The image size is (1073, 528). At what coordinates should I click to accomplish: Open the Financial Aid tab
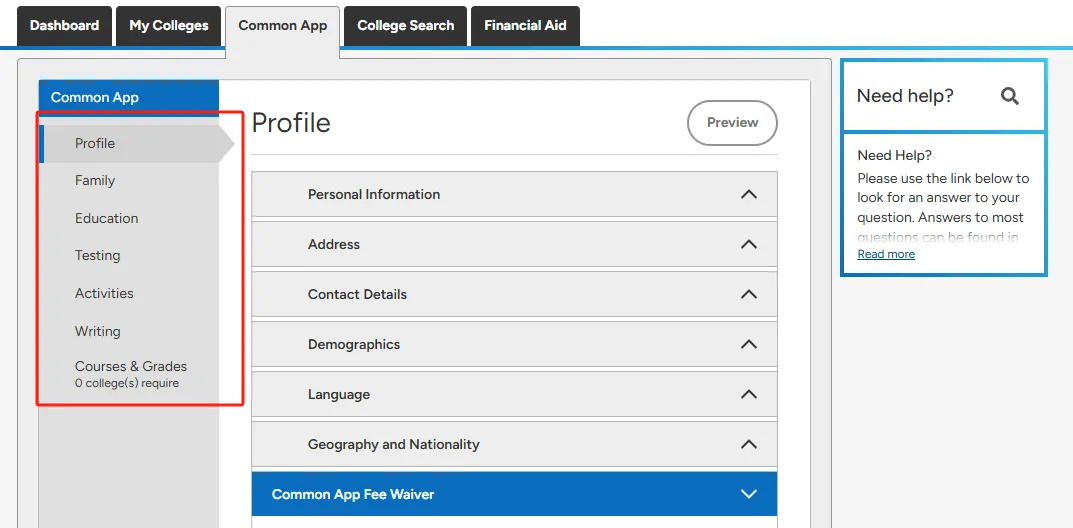tap(525, 26)
